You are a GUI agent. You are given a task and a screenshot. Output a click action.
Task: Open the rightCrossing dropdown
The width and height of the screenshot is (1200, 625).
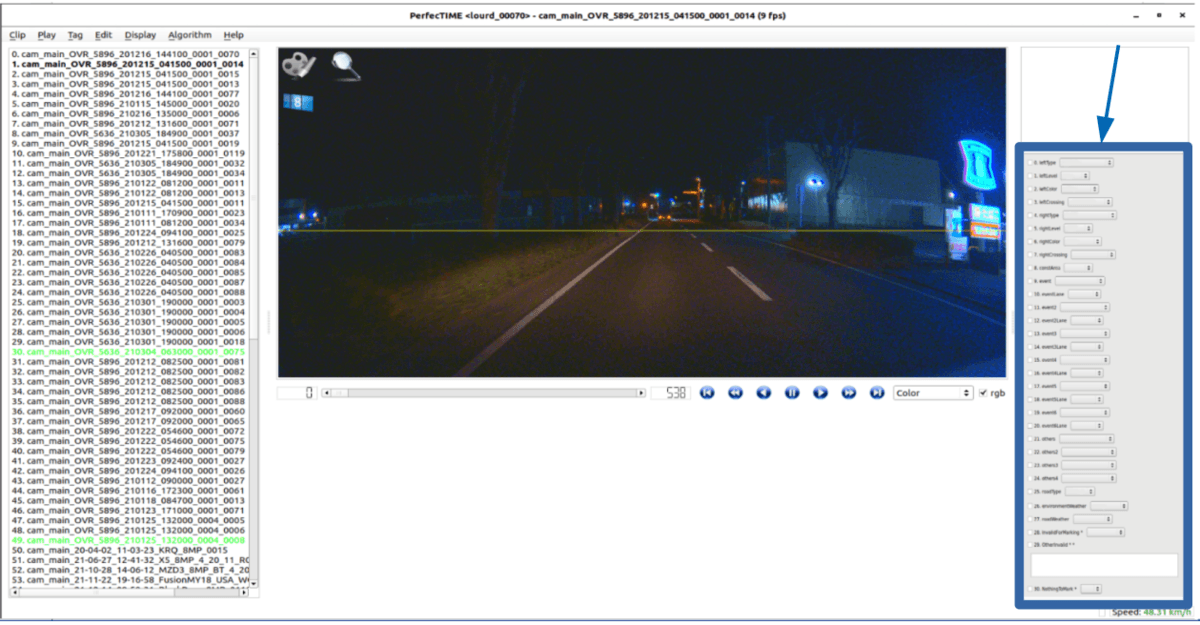[1093, 255]
